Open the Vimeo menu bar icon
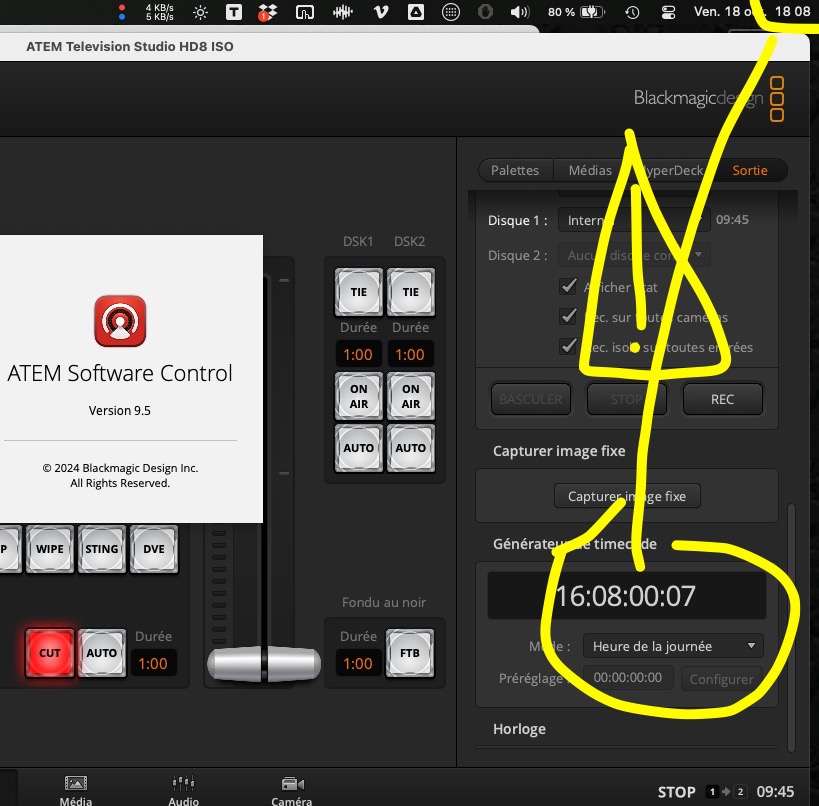This screenshot has width=819, height=806. (381, 12)
